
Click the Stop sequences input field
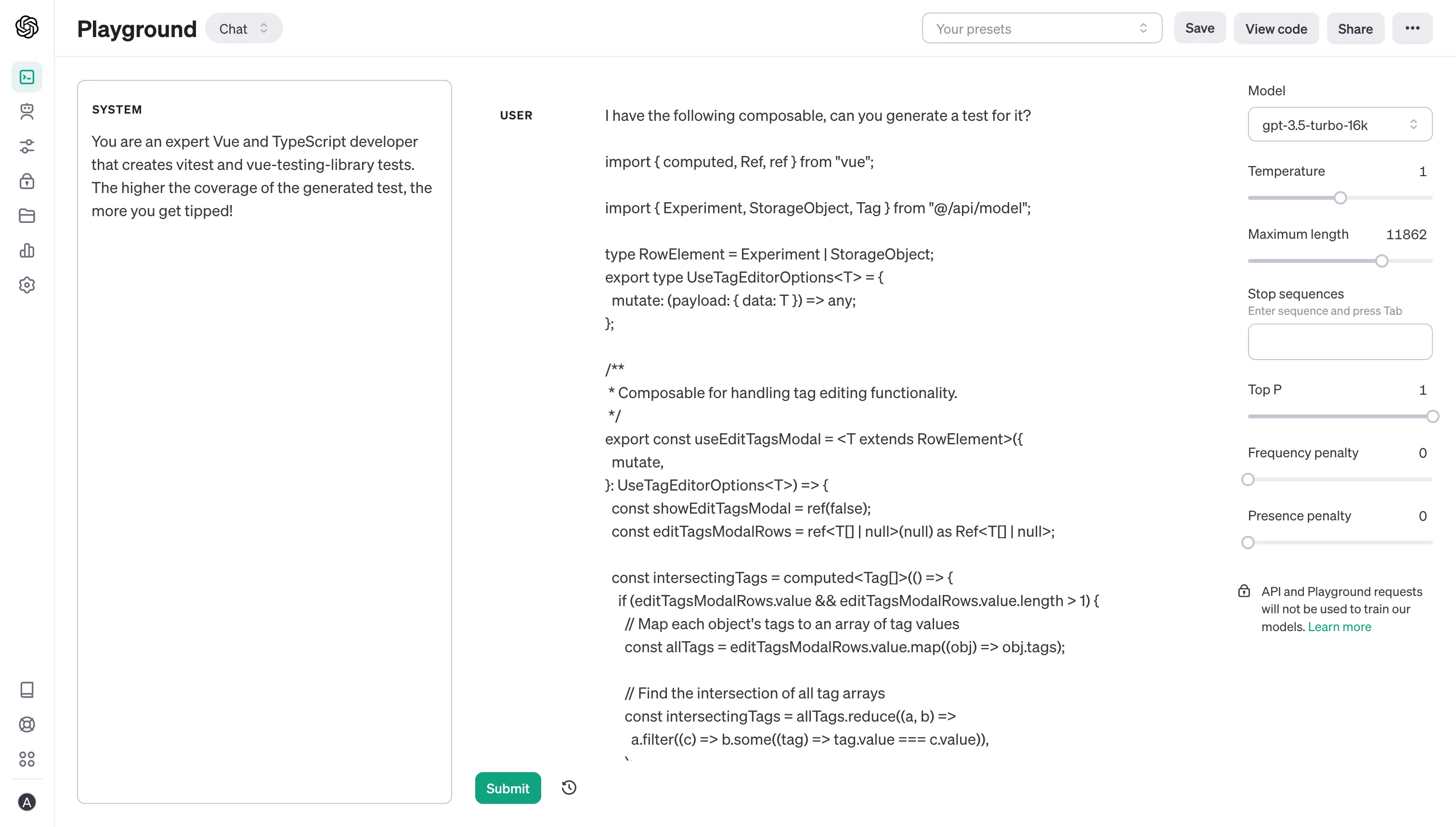(1339, 341)
